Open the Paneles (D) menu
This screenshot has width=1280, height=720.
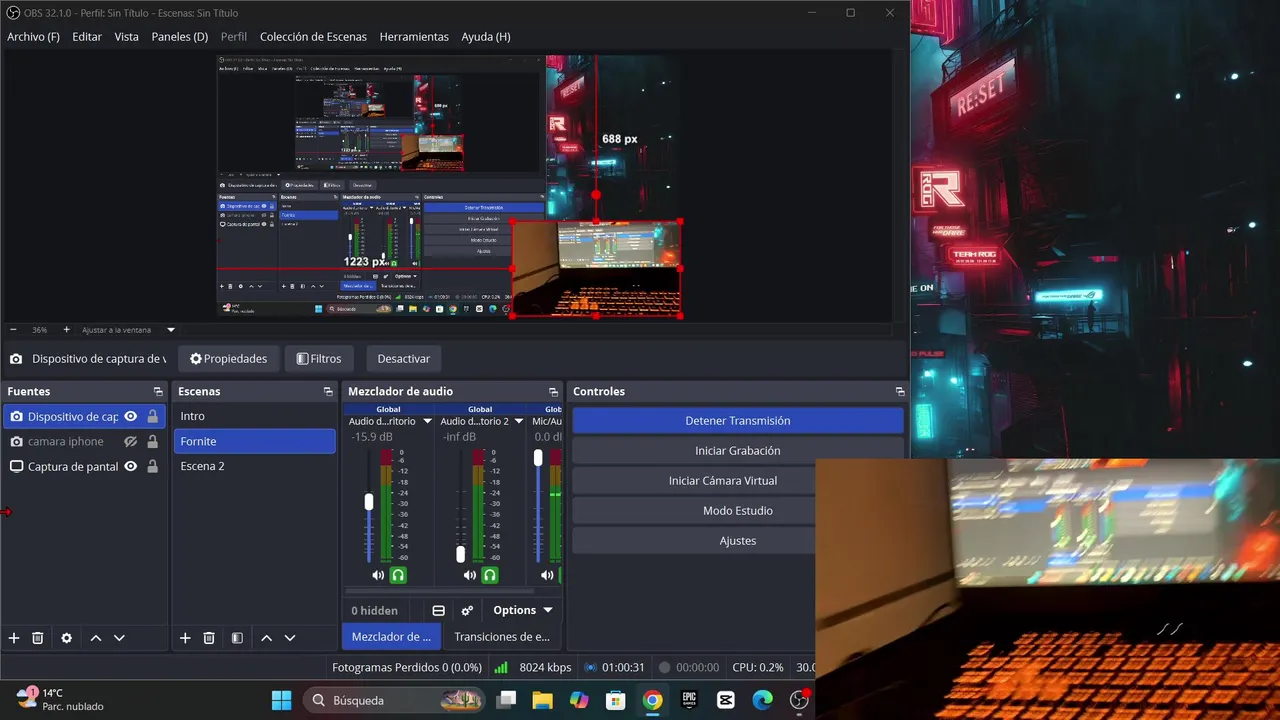[x=180, y=37]
